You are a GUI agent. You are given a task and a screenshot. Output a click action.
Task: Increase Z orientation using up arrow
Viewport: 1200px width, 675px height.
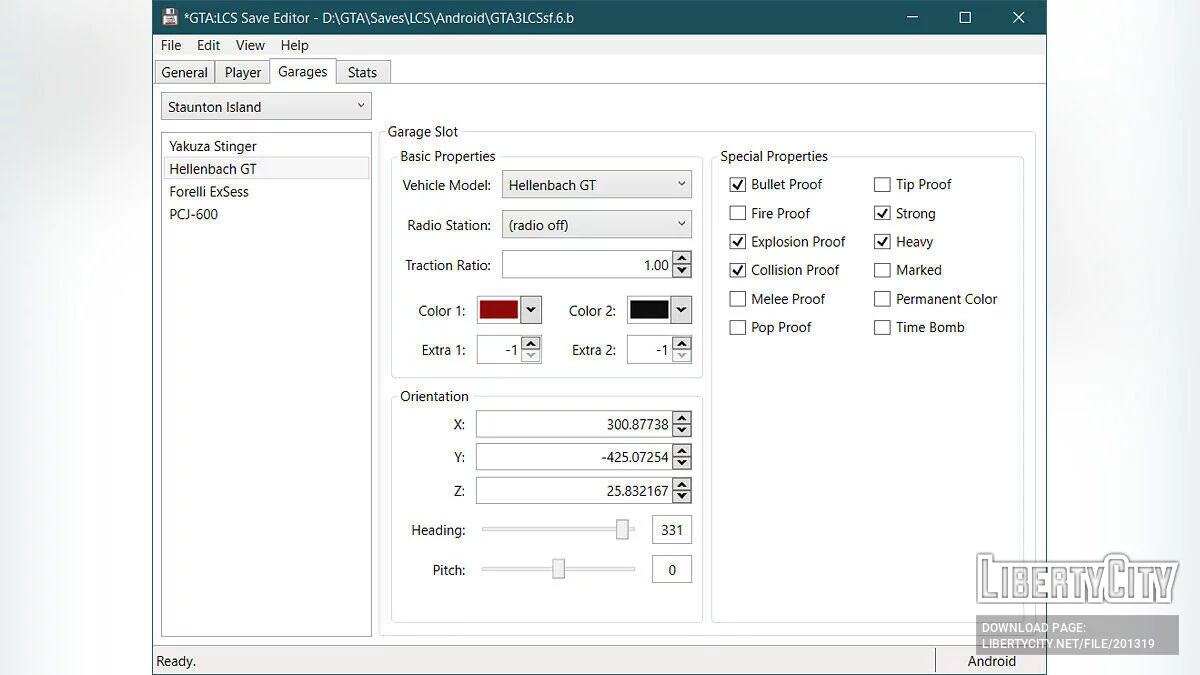pos(682,484)
